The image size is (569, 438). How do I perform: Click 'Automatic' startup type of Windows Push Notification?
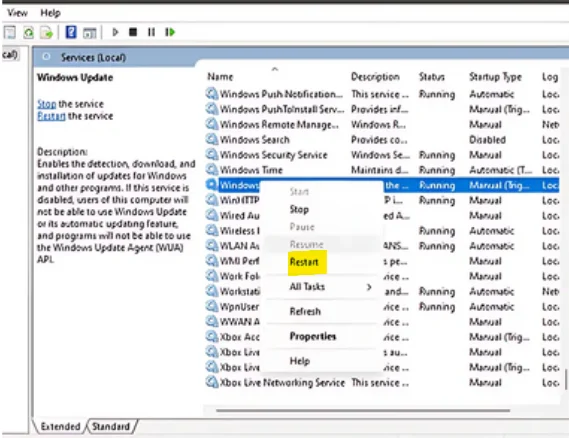pos(492,94)
